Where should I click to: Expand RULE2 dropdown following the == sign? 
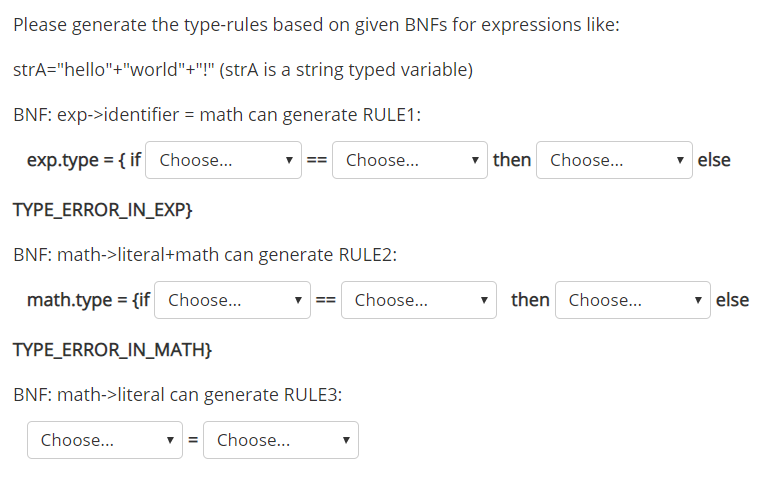(418, 300)
